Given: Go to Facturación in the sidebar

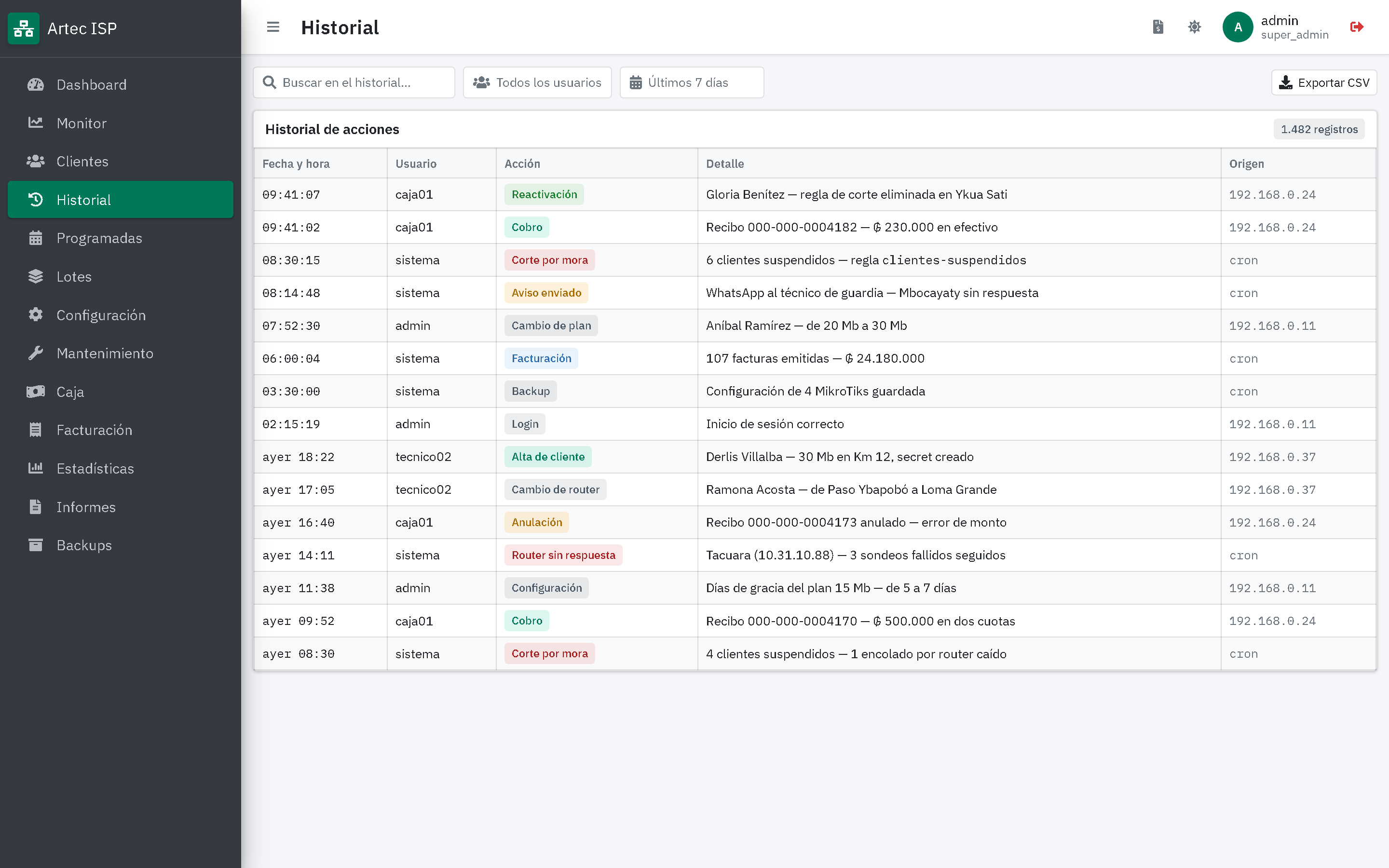Looking at the screenshot, I should coord(121,430).
